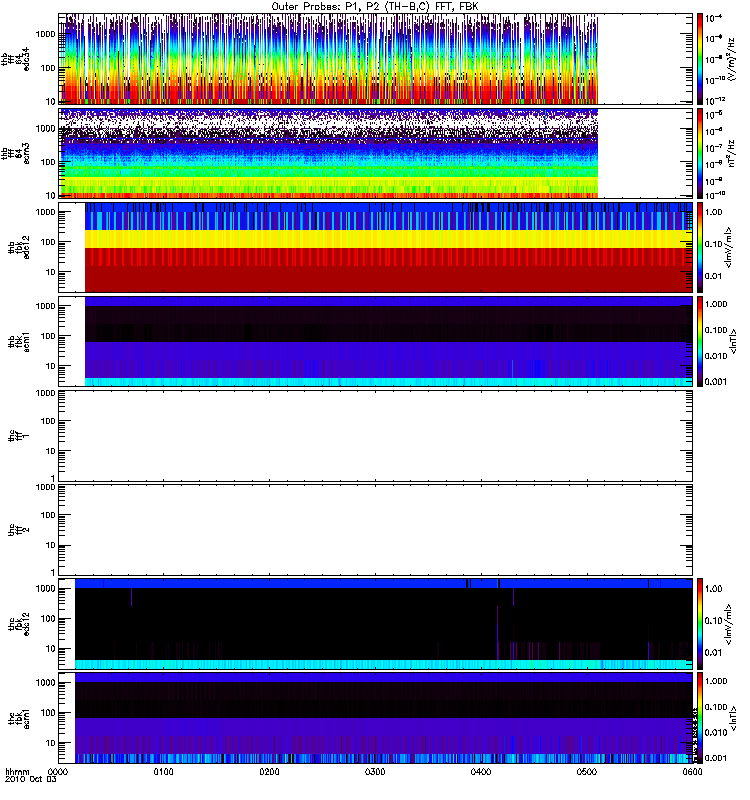
Task: Click the thb scm3 magnetic spectrogram panel
Action: tap(375, 153)
